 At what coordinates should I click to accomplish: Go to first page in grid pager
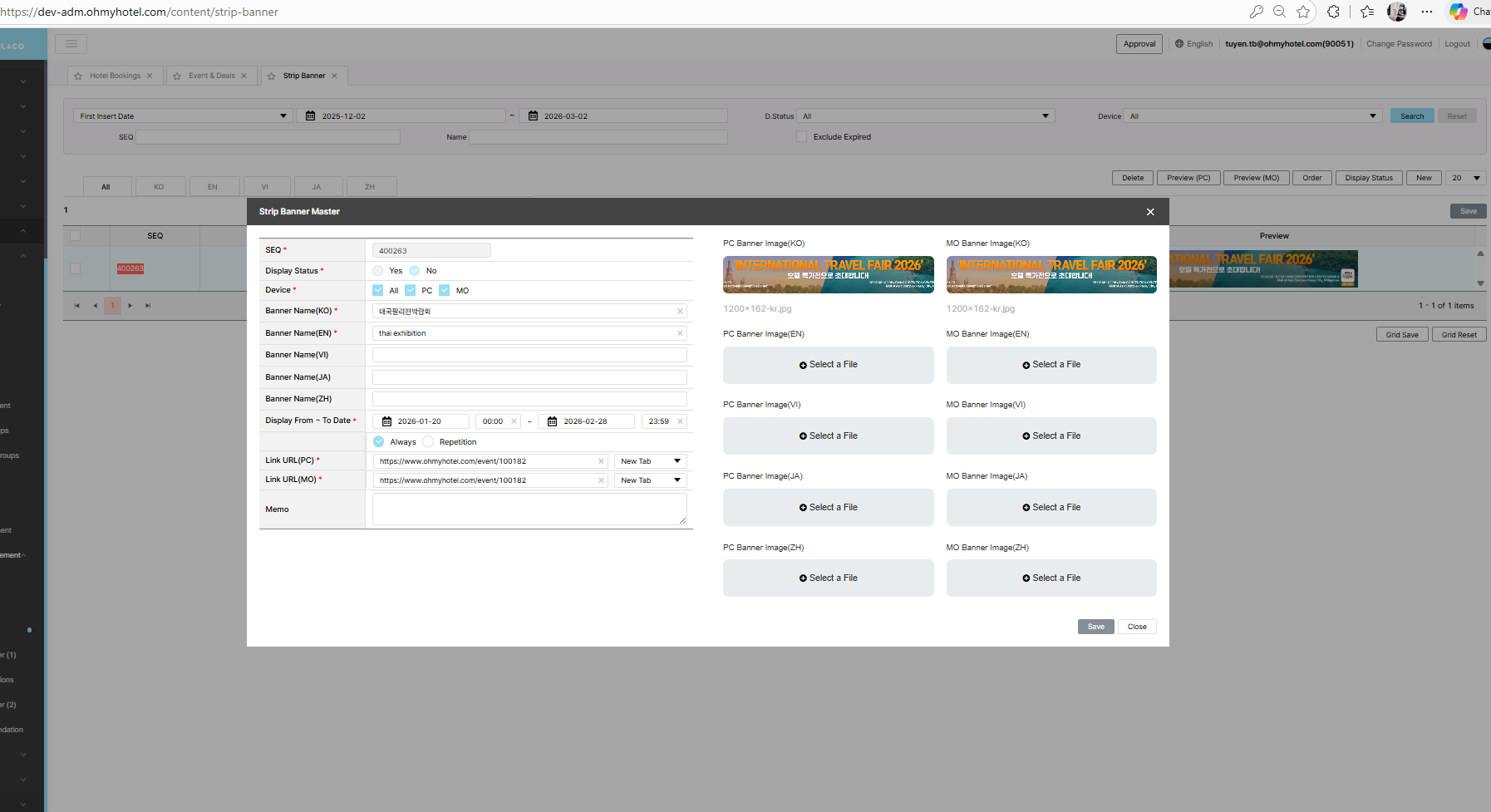click(76, 306)
